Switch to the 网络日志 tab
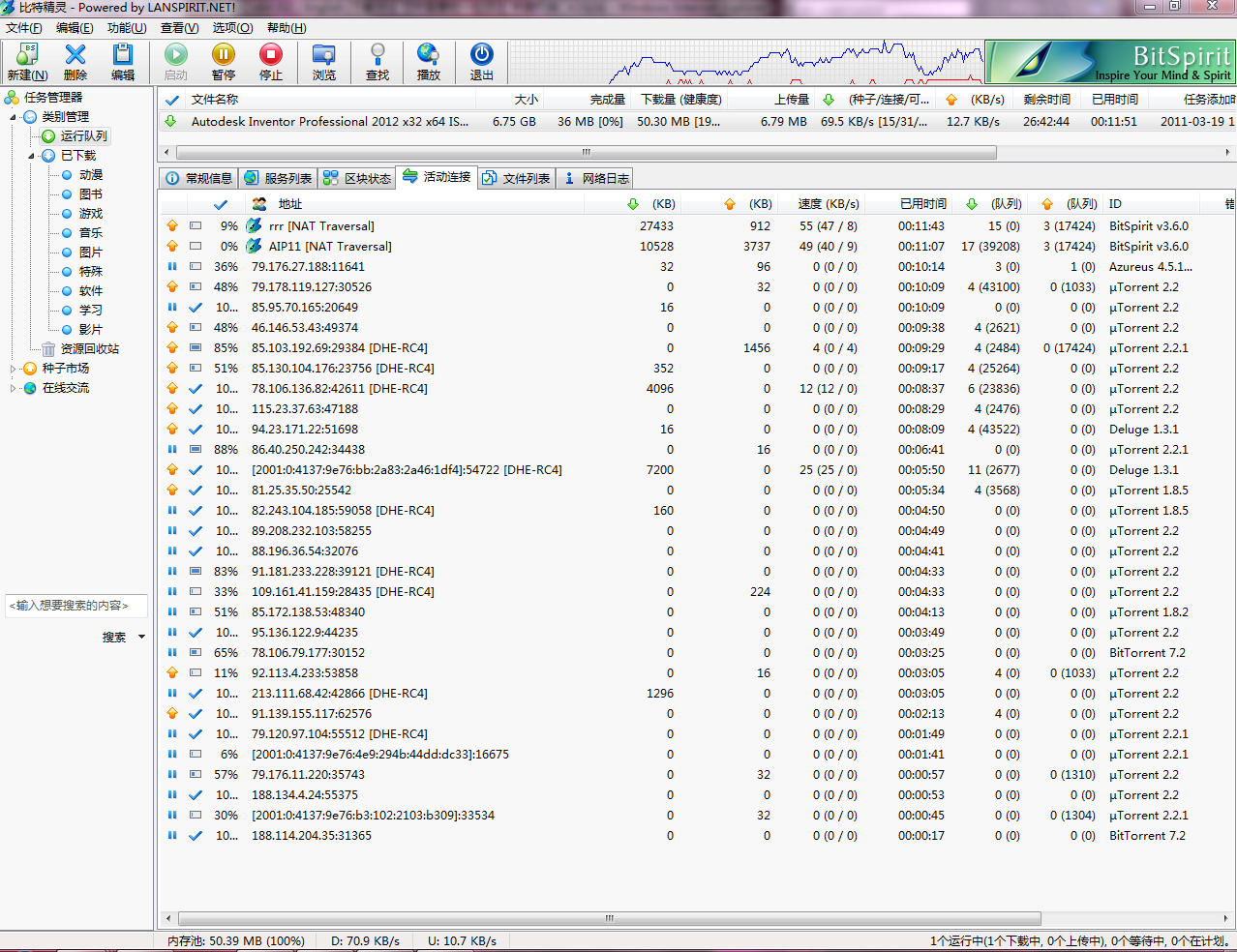This screenshot has width=1237, height=952. [596, 178]
